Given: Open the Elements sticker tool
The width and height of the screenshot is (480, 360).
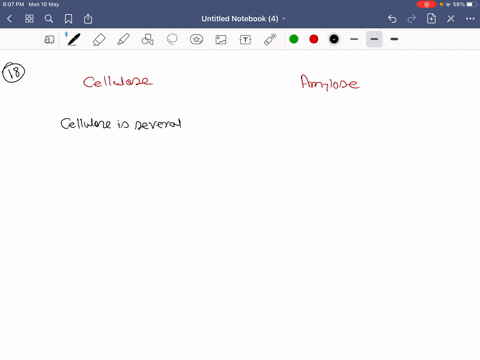Looking at the screenshot, I should (196, 39).
